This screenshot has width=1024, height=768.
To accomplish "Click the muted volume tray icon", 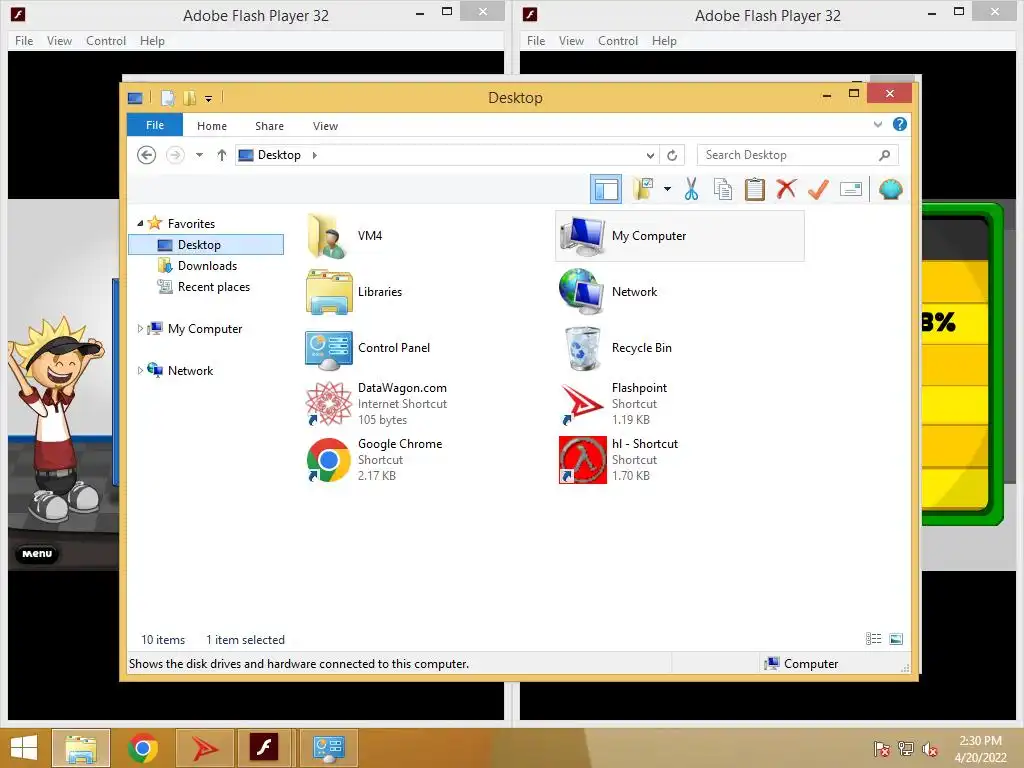I will (930, 748).
